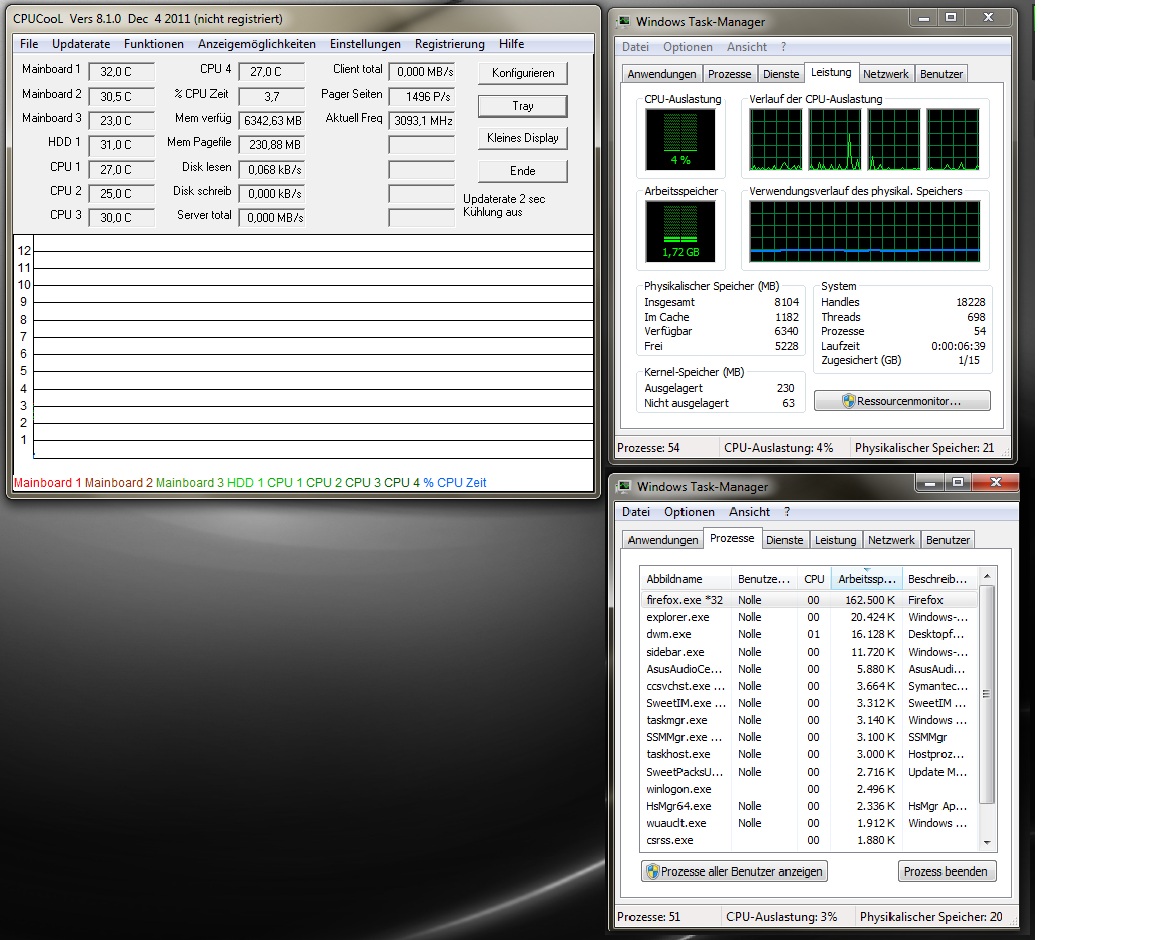Open the ? help menu in lower Task-Manager
Viewport: 1152px width, 940px height.
[x=787, y=512]
